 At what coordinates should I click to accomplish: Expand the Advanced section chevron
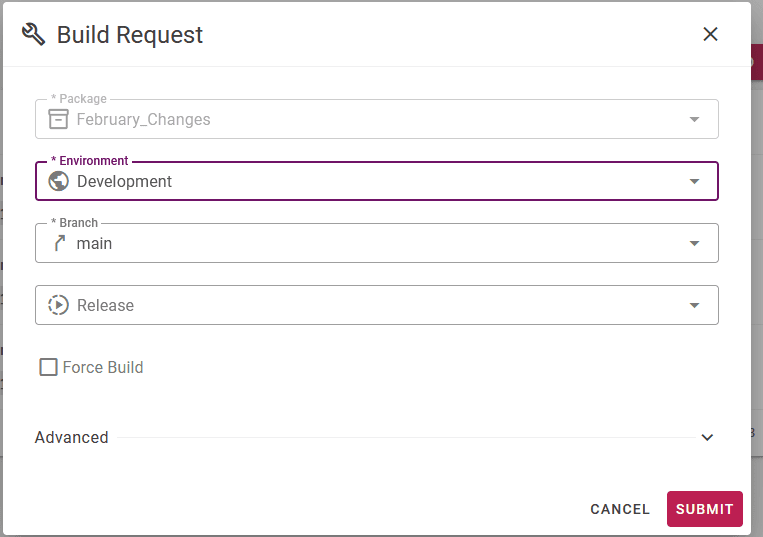tap(707, 437)
